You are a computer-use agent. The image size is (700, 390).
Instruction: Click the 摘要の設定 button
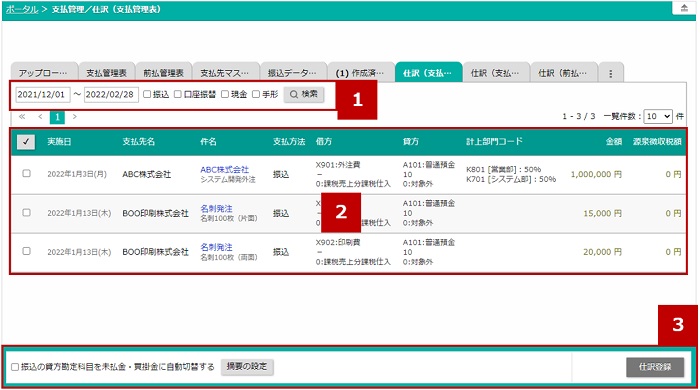(x=247, y=367)
